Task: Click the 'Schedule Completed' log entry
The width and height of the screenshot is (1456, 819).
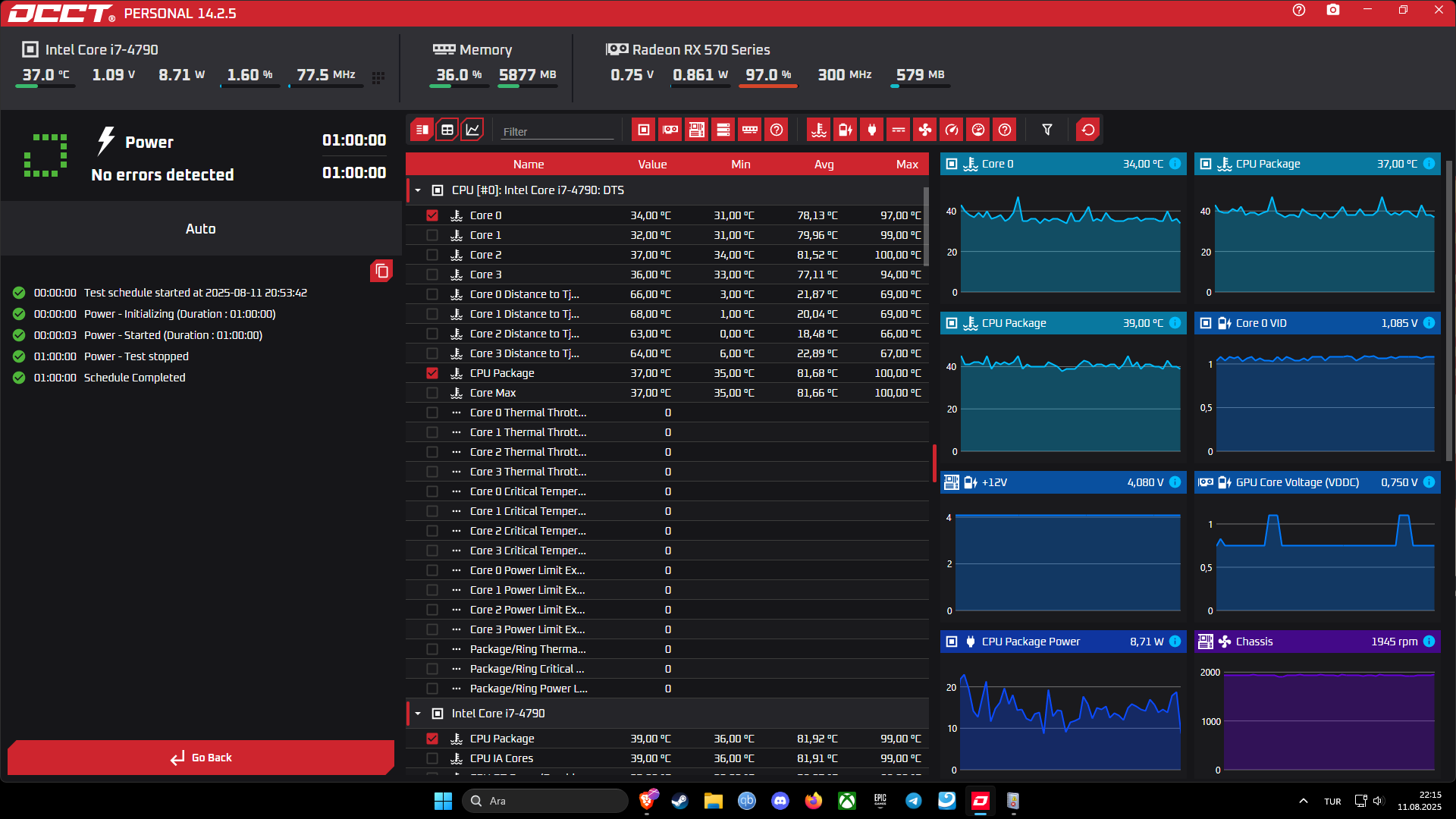Action: (x=134, y=378)
